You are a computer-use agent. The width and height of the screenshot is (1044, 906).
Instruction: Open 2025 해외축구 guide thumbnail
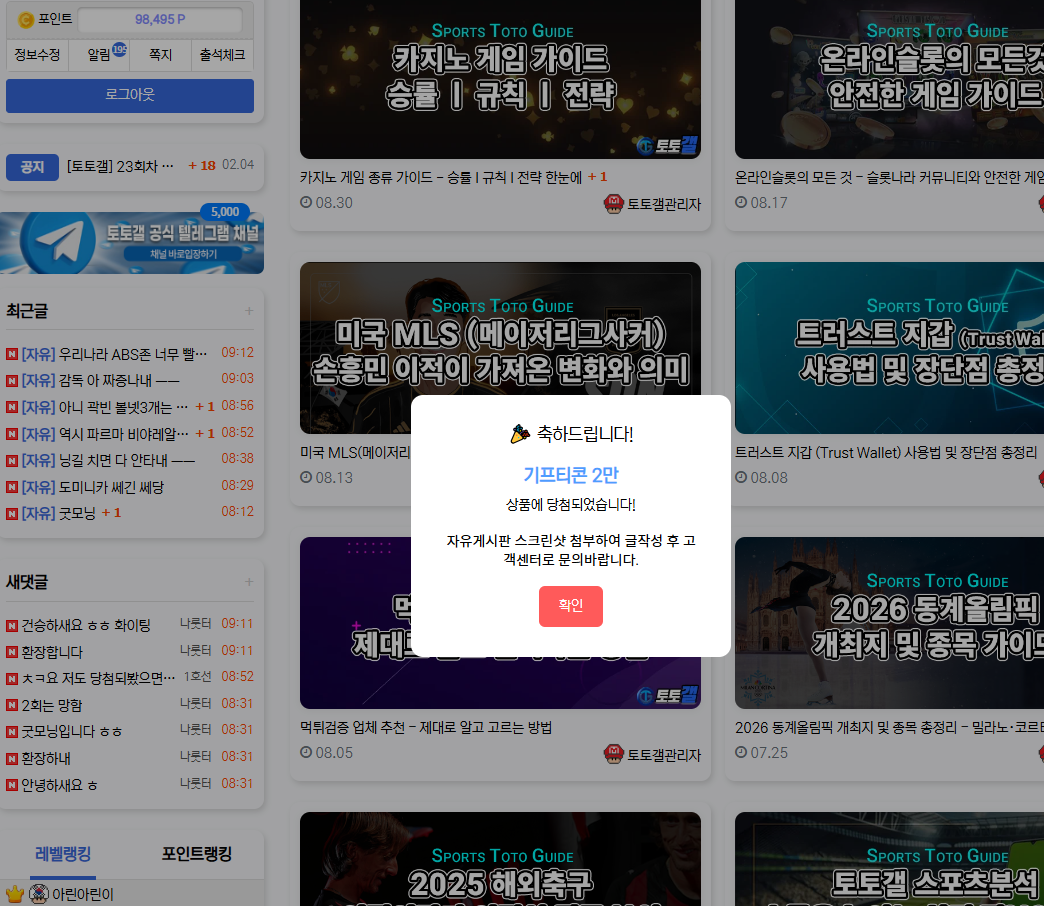point(500,859)
